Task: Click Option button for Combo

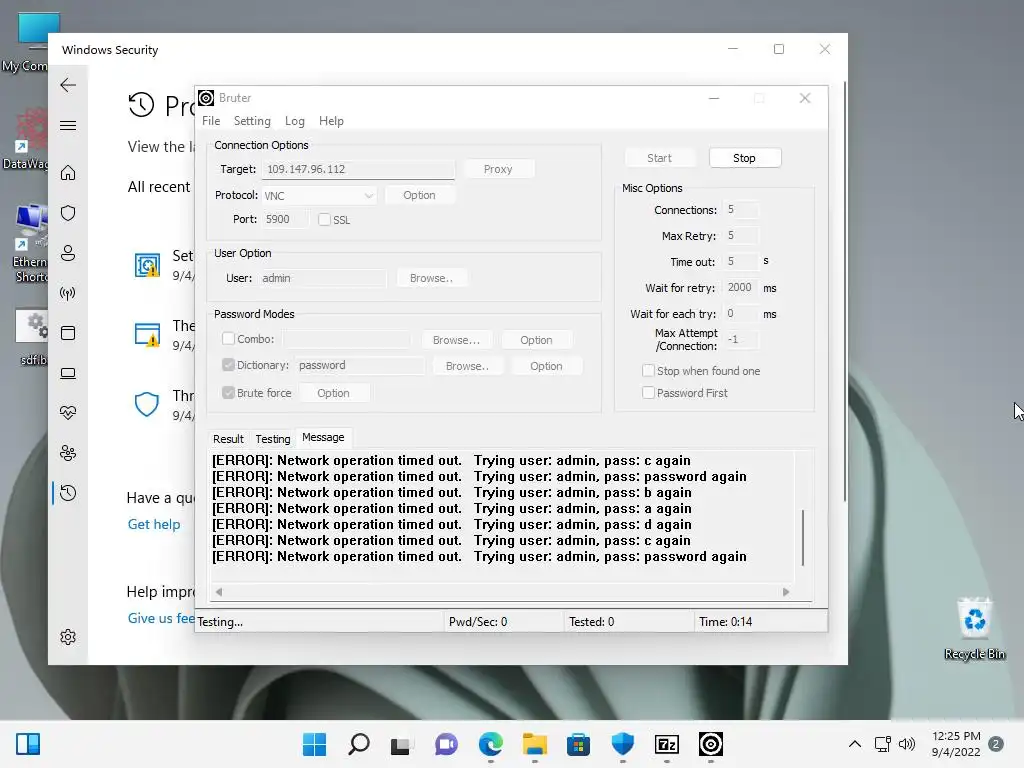Action: pos(536,340)
